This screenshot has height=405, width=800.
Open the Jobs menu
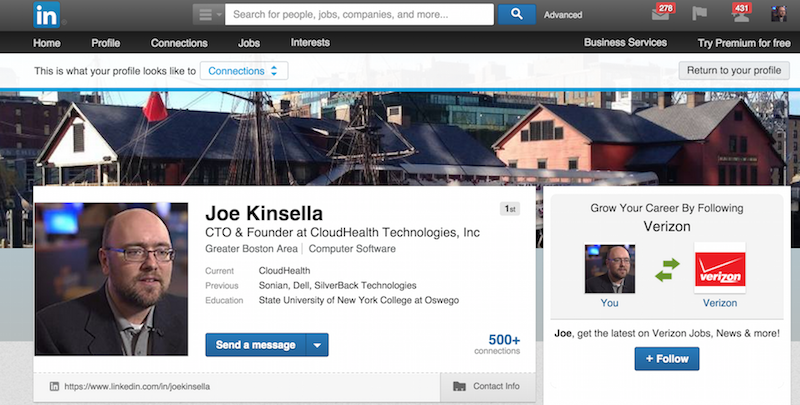click(x=249, y=43)
